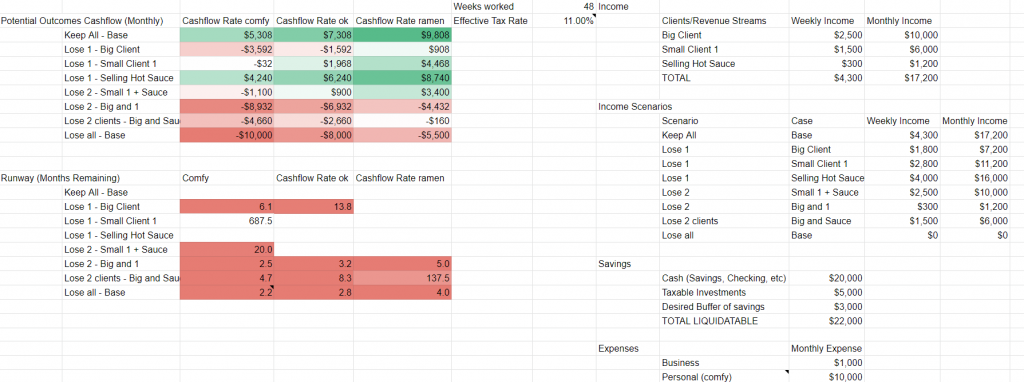
Task: Select the dark red -$10,000 Lose all cell
Action: point(227,135)
